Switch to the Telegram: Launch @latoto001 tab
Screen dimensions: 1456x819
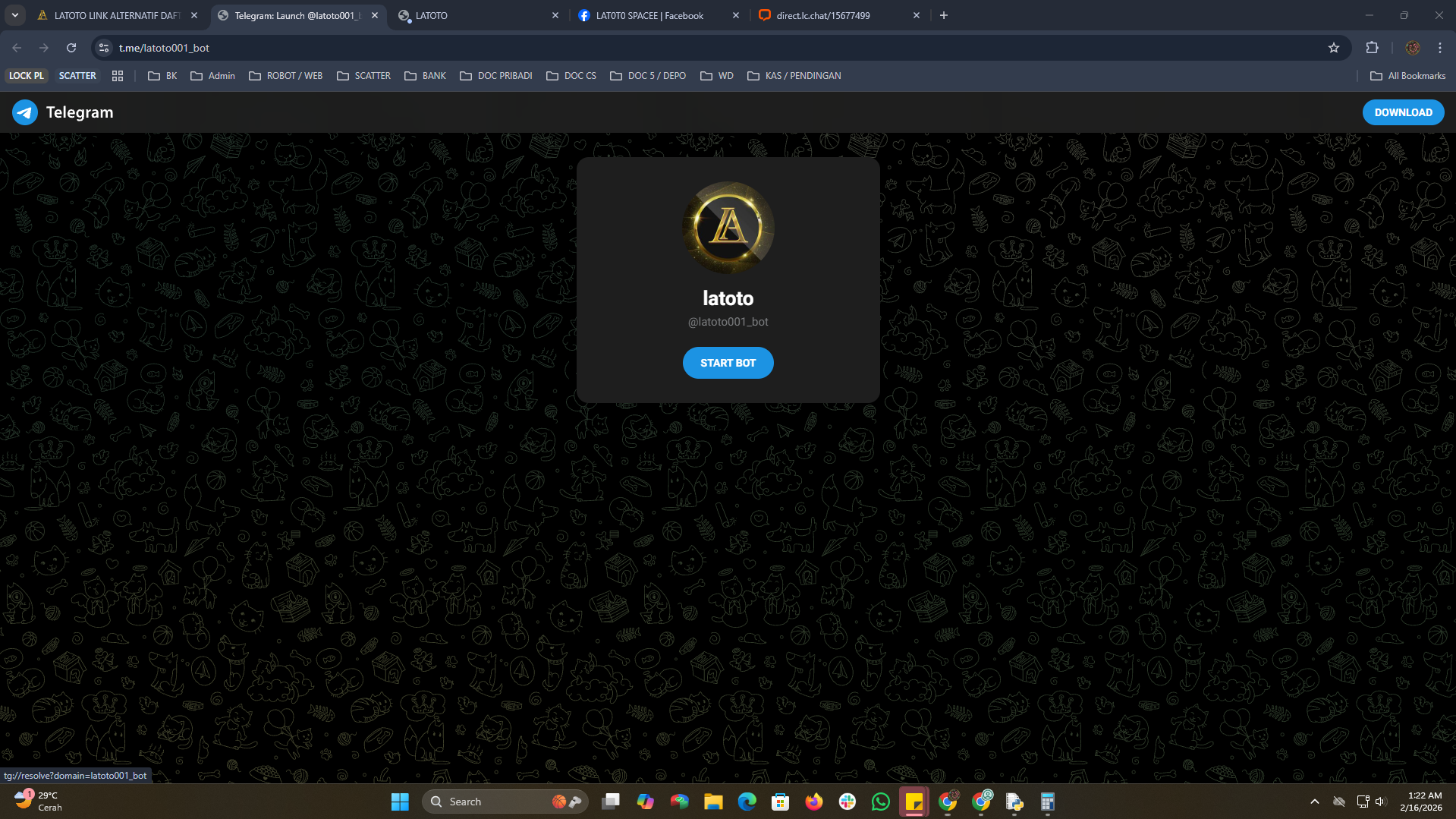[x=297, y=15]
